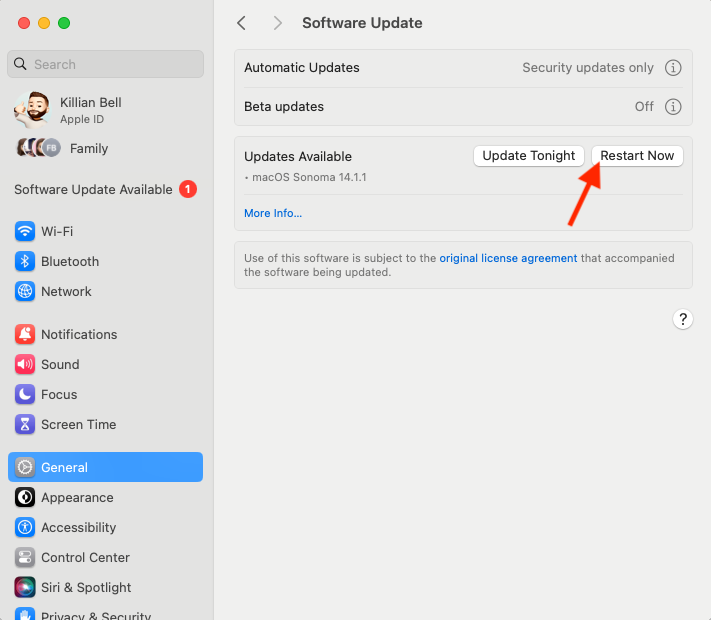This screenshot has width=711, height=620.
Task: Click the Apple ID subtitle text
Action: click(x=82, y=119)
